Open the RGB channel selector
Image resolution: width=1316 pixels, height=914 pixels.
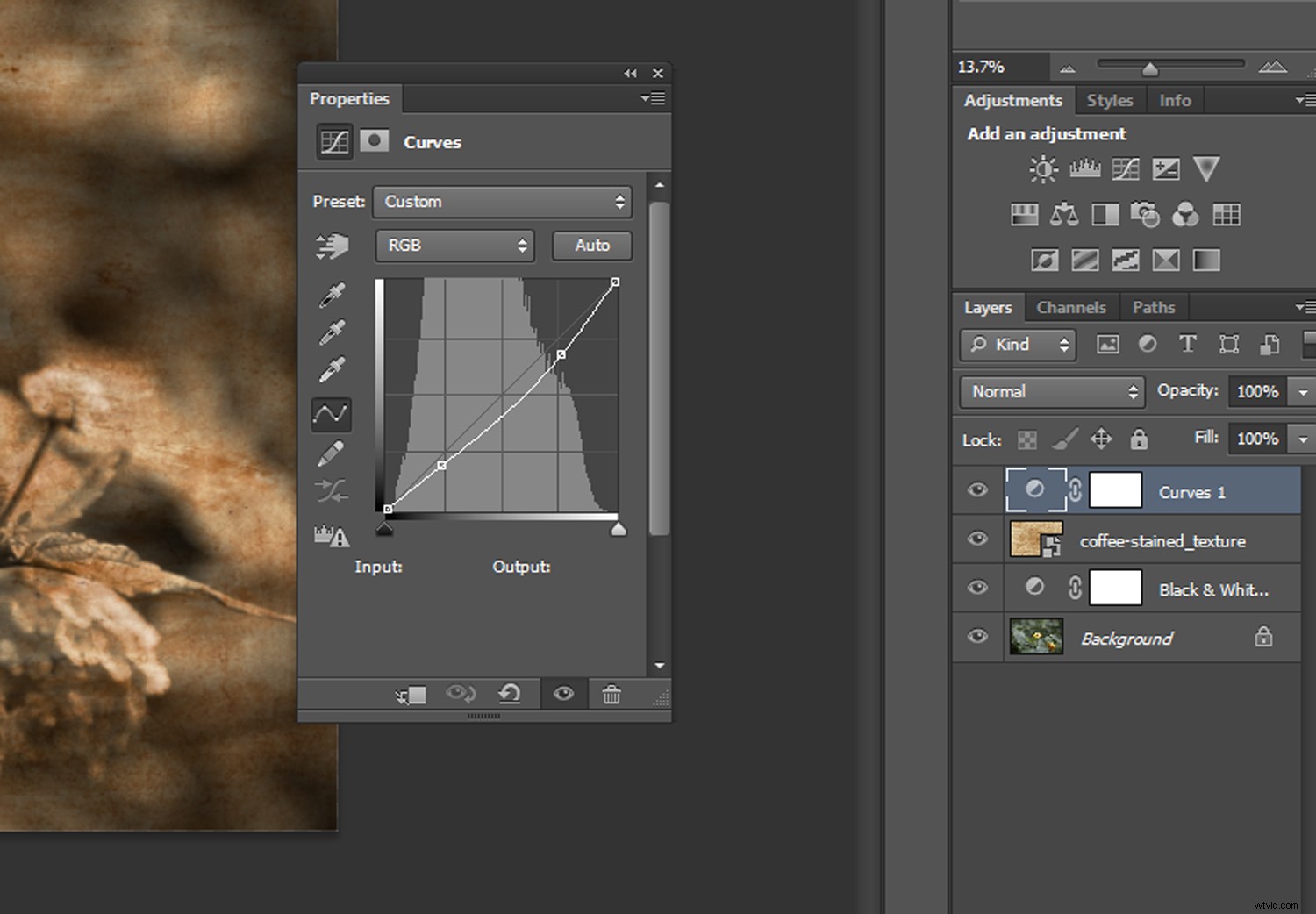(x=454, y=246)
